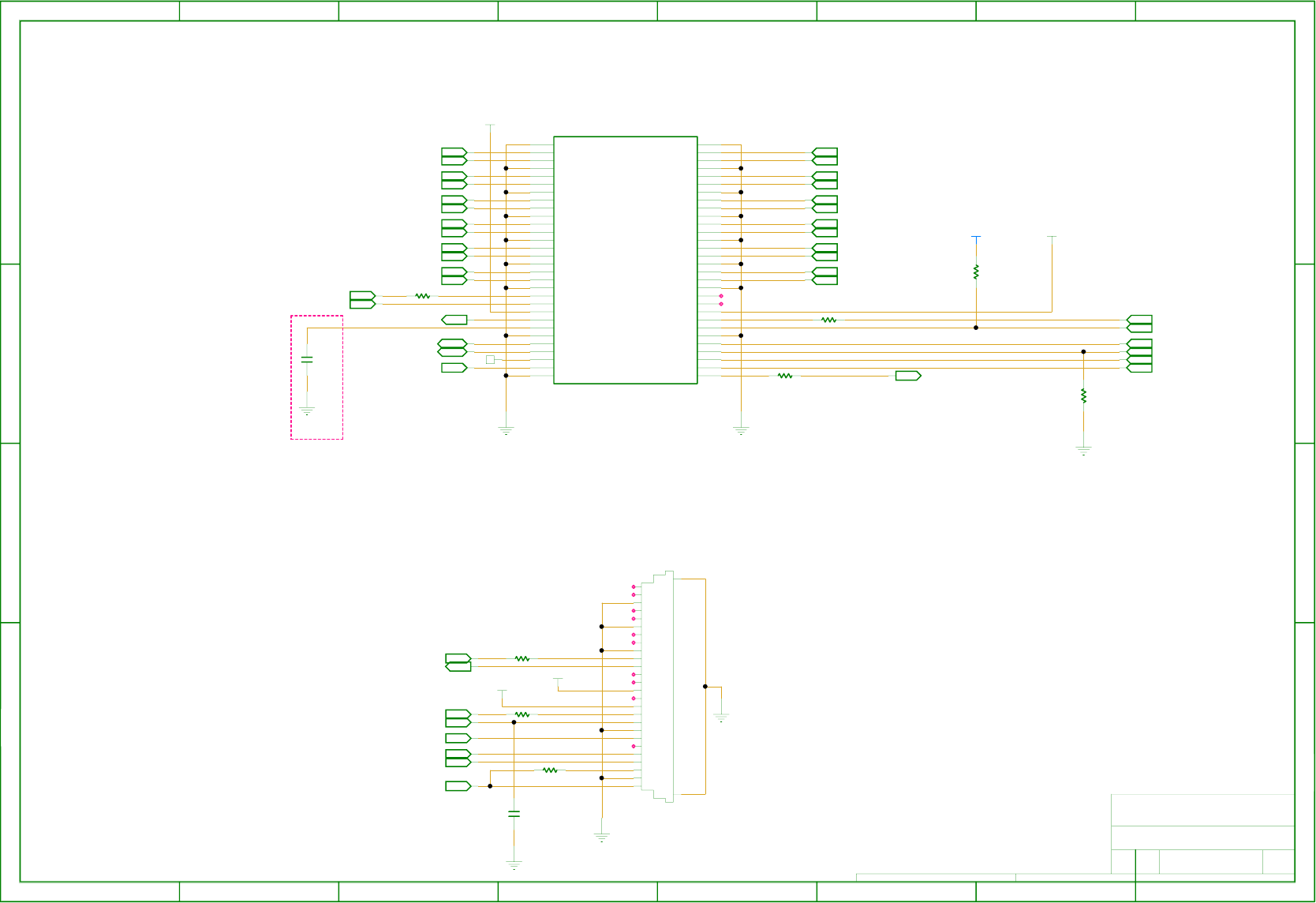Select the large IC body rectangle
Image resolution: width=1316 pixels, height=903 pixels.
pyautogui.click(x=626, y=260)
